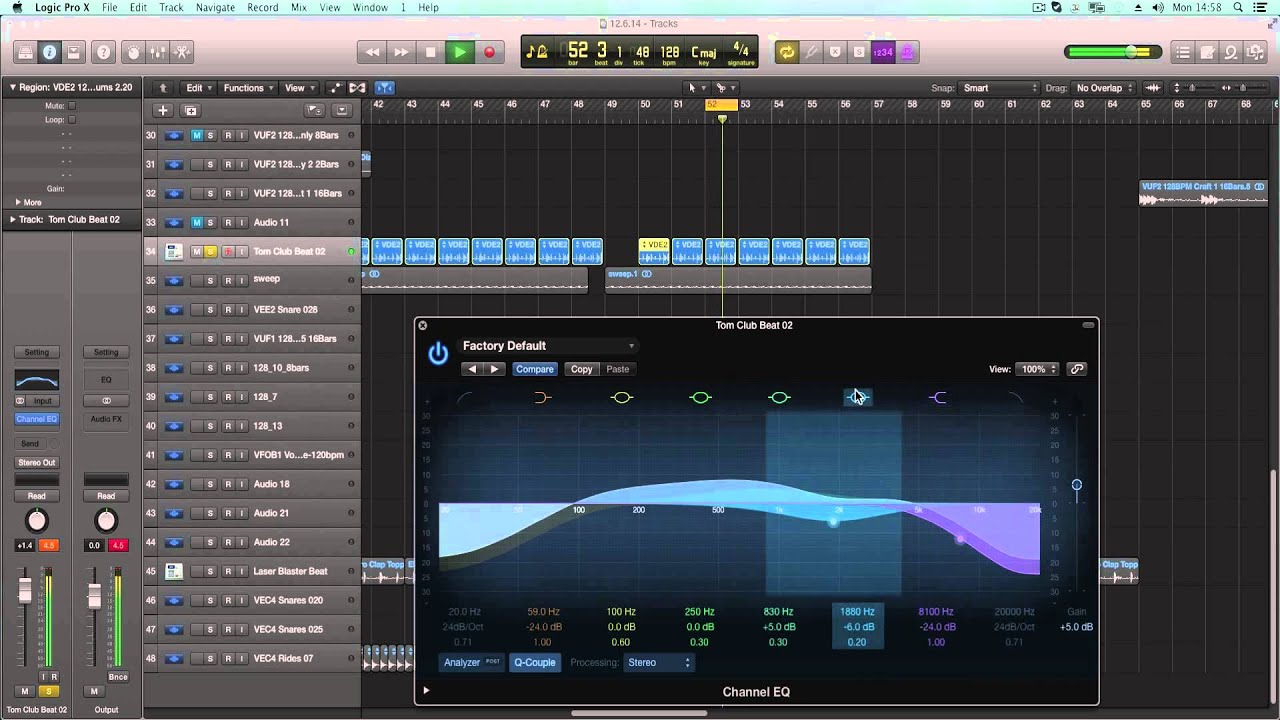Image resolution: width=1280 pixels, height=720 pixels.
Task: Click Add Track plus button
Action: pyautogui.click(x=163, y=110)
